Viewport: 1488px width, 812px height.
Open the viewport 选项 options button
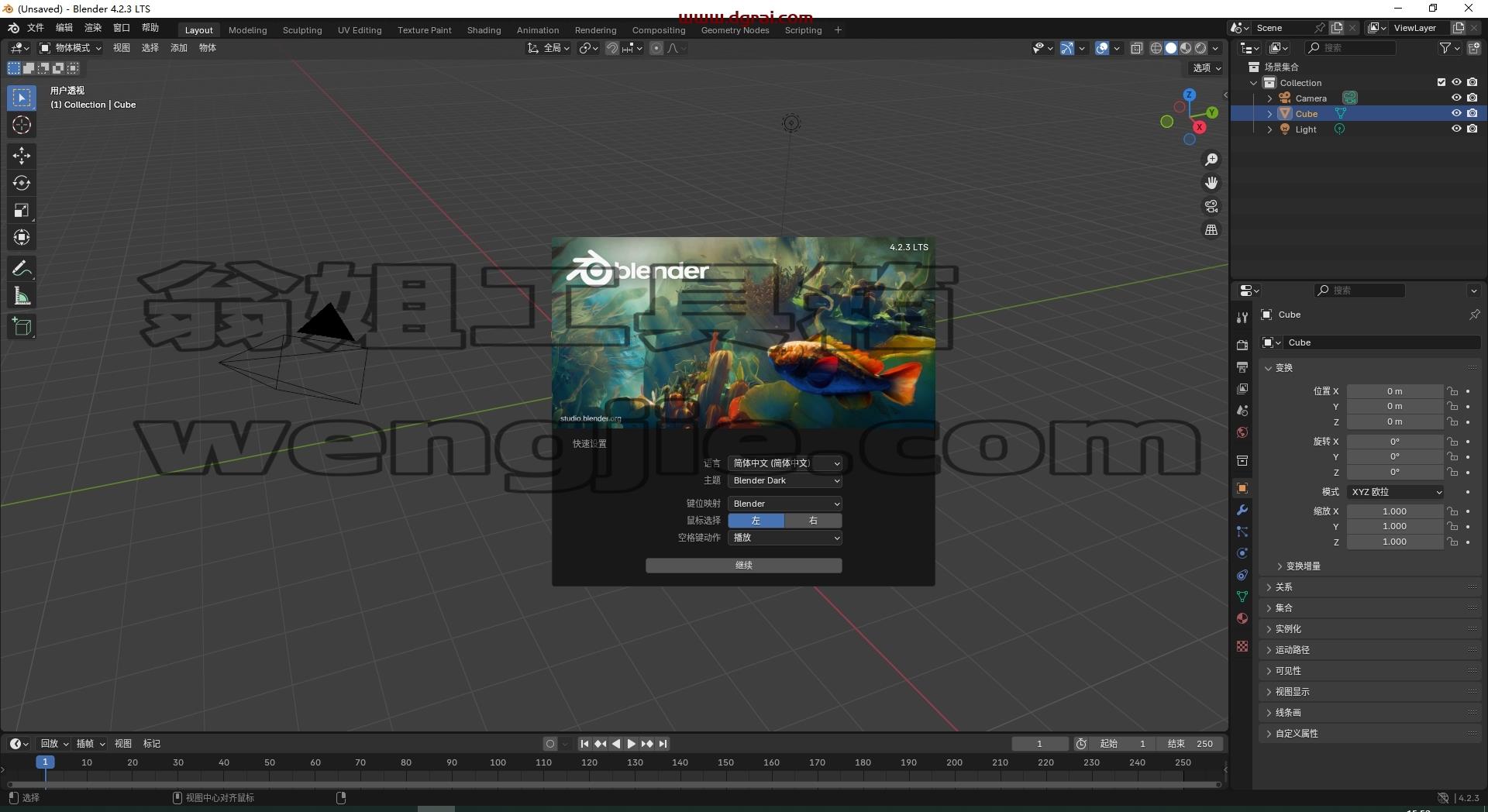point(1207,68)
